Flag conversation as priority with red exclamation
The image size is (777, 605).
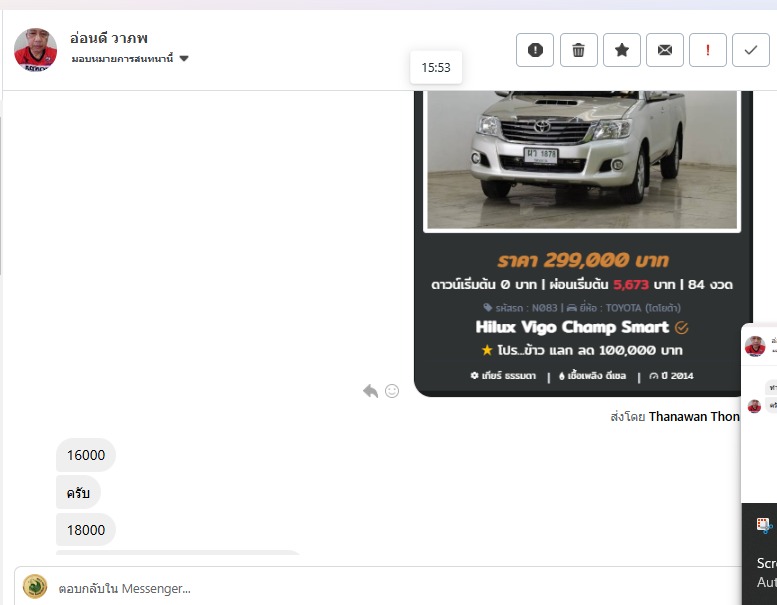(708, 50)
